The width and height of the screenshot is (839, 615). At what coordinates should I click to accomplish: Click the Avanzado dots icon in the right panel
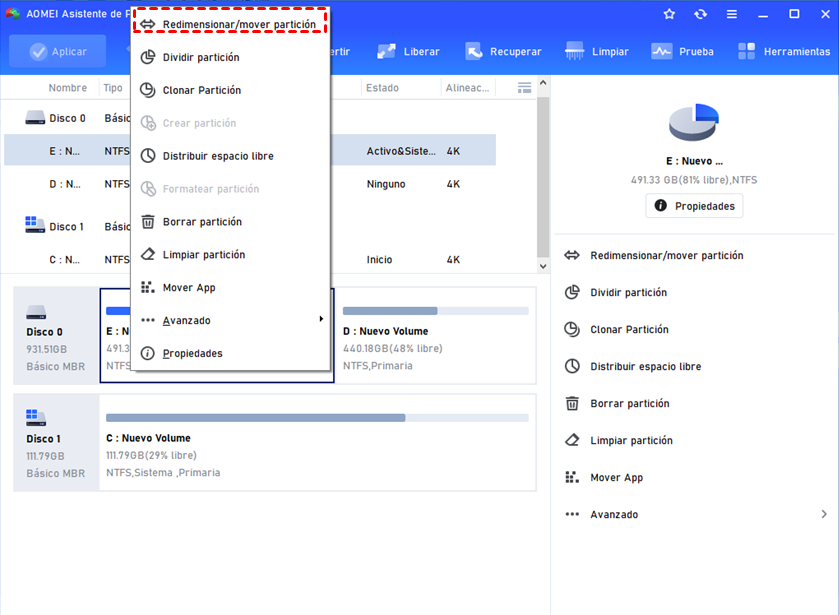(x=572, y=514)
